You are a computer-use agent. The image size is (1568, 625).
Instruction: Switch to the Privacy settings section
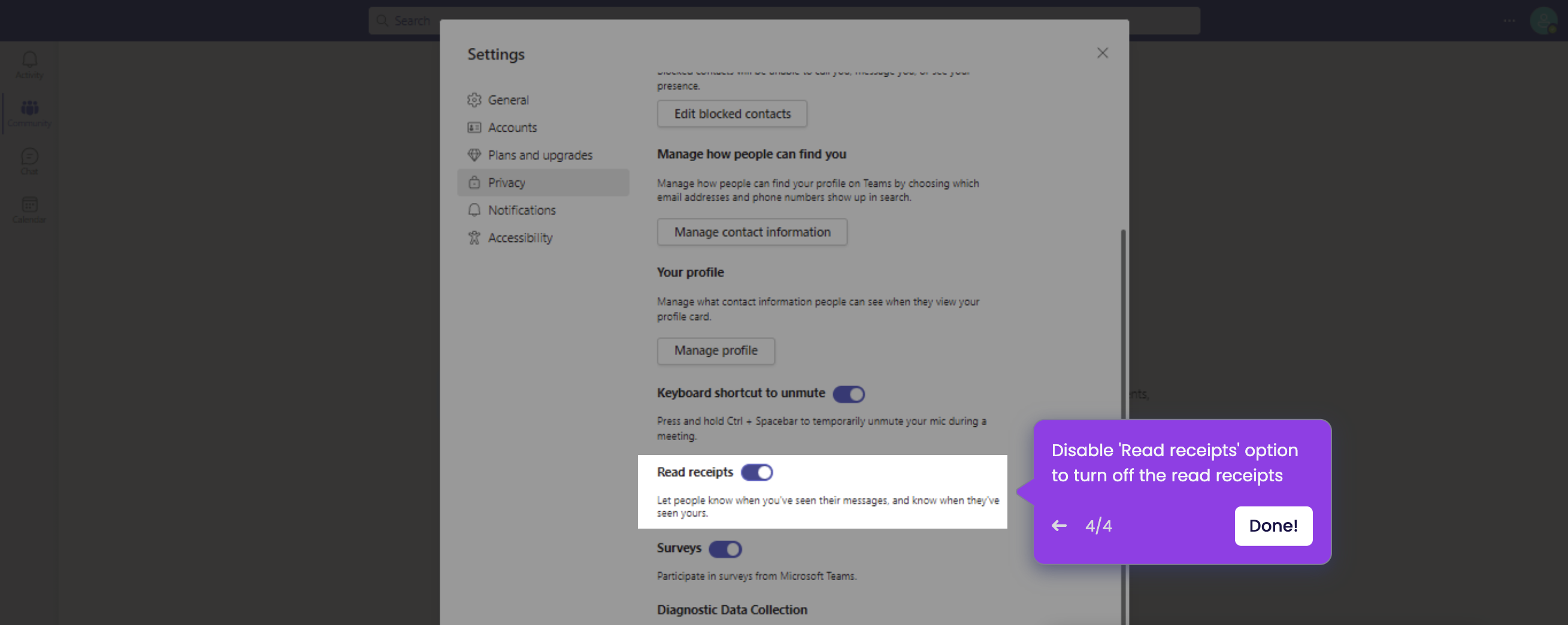(x=507, y=182)
